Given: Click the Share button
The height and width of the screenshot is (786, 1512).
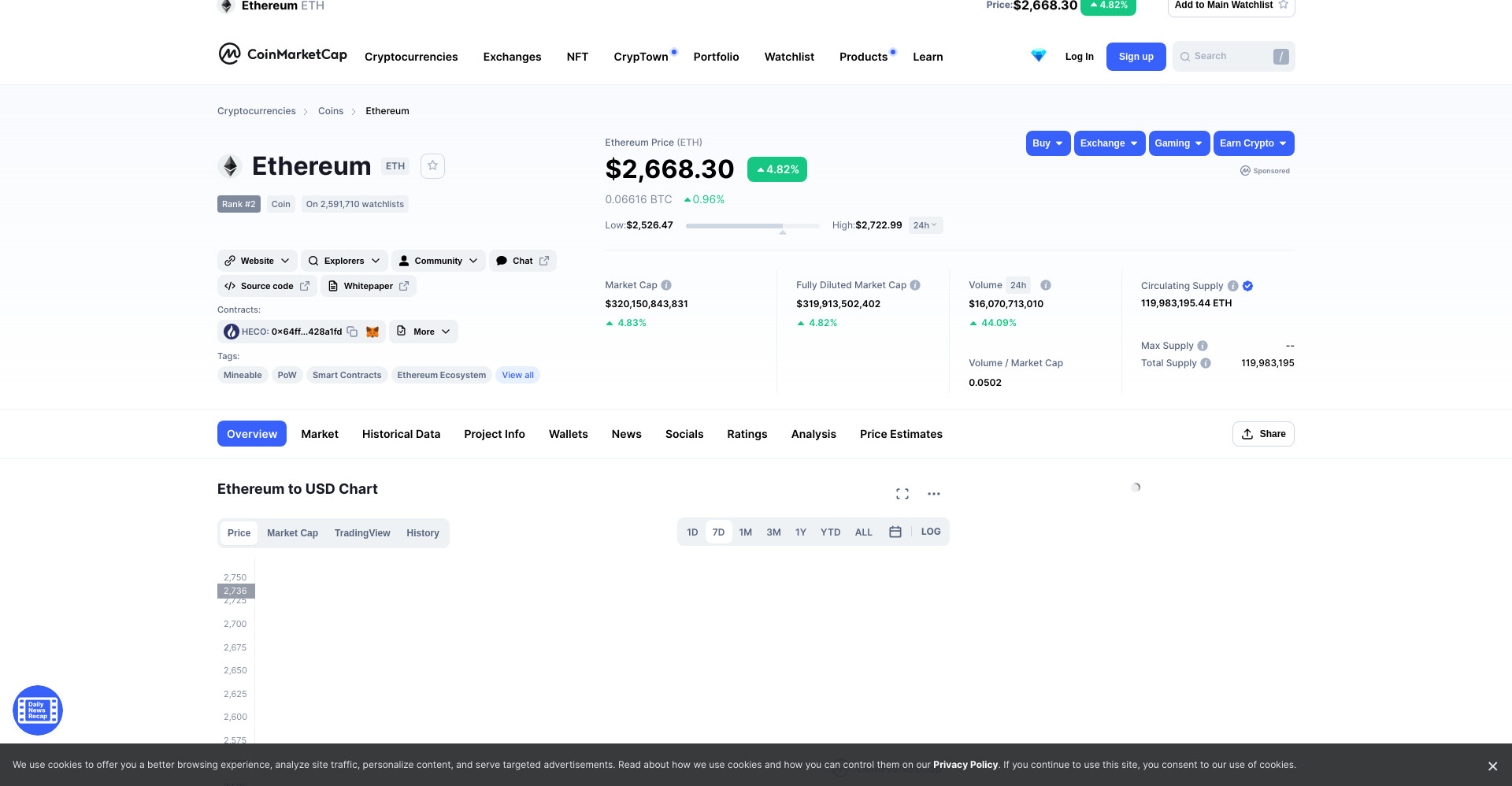Looking at the screenshot, I should click(x=1263, y=434).
